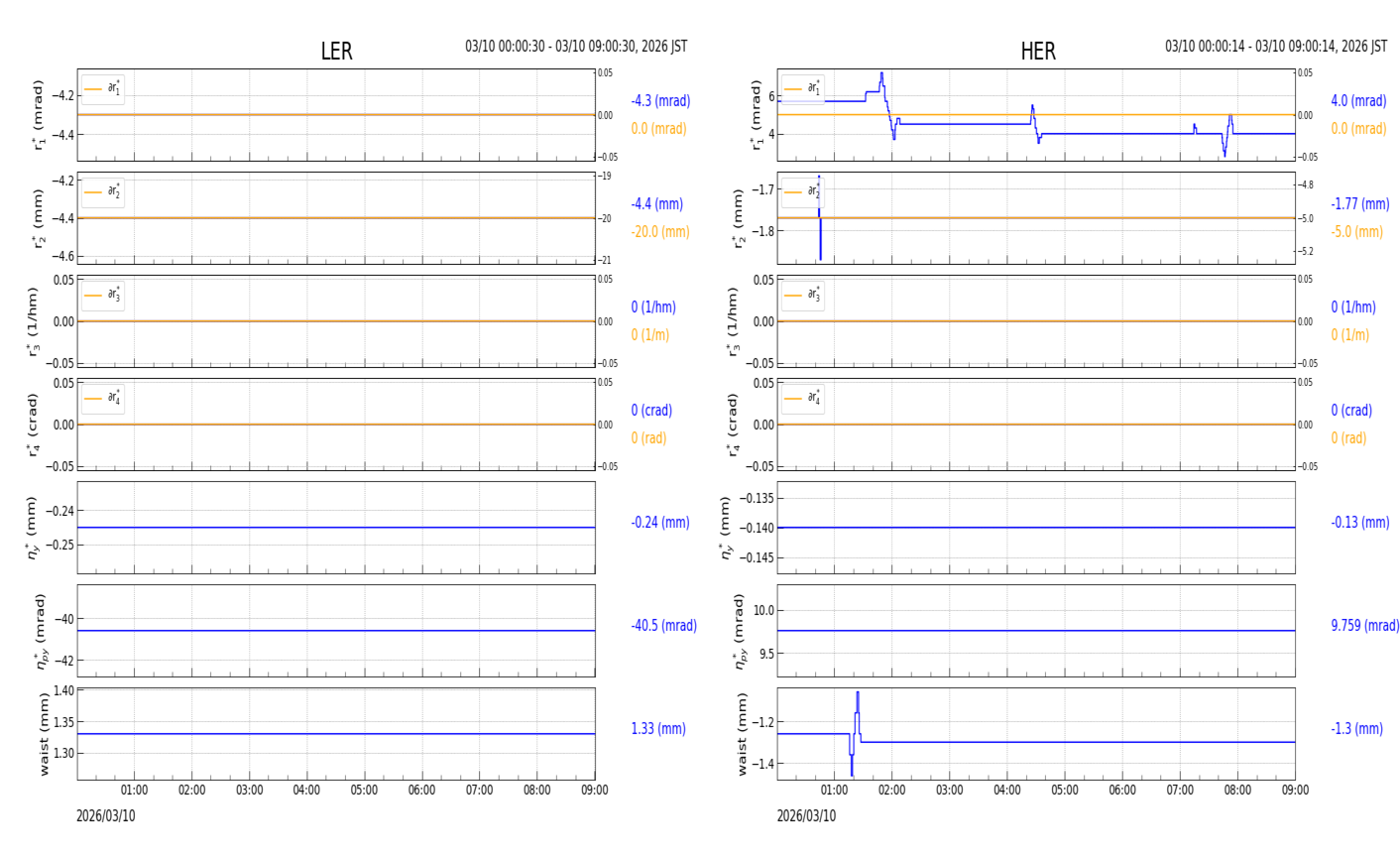1400x857 pixels.
Task: Click the HER orange 0 (1/m) value
Action: click(x=1350, y=335)
